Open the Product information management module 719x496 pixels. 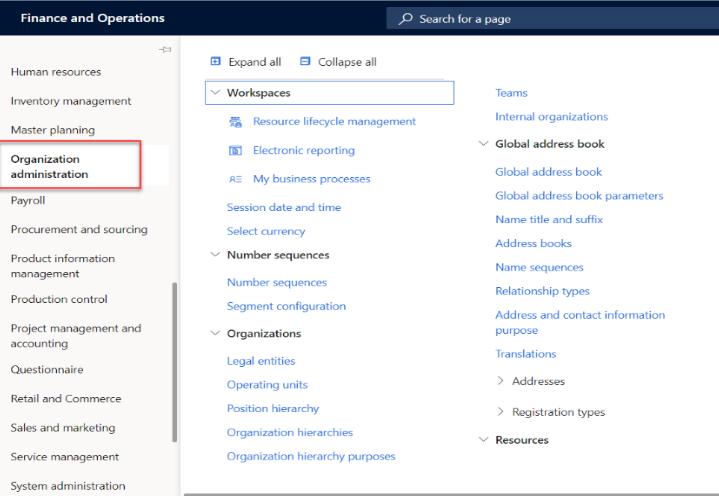(x=63, y=266)
